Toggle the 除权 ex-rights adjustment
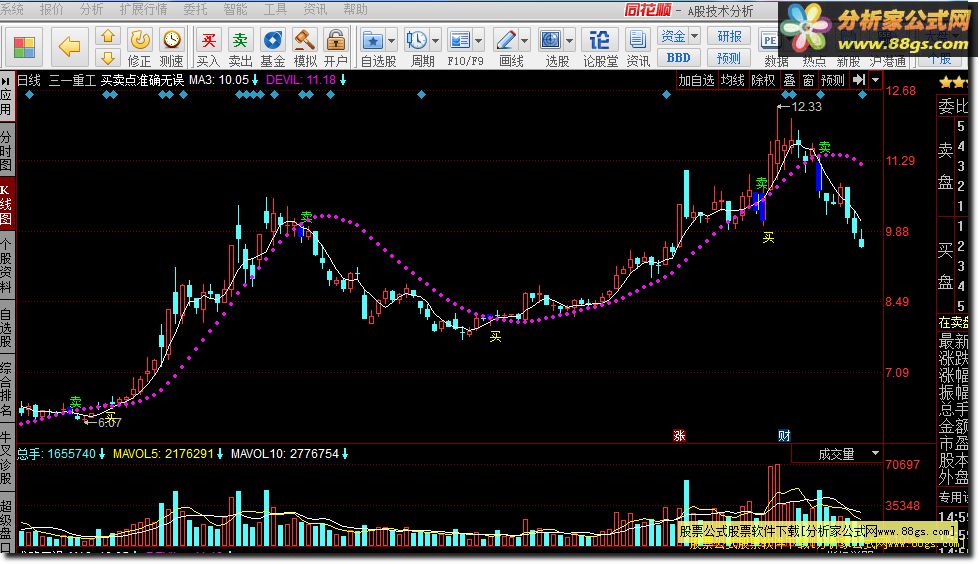This screenshot has height=564, width=980. [x=763, y=80]
